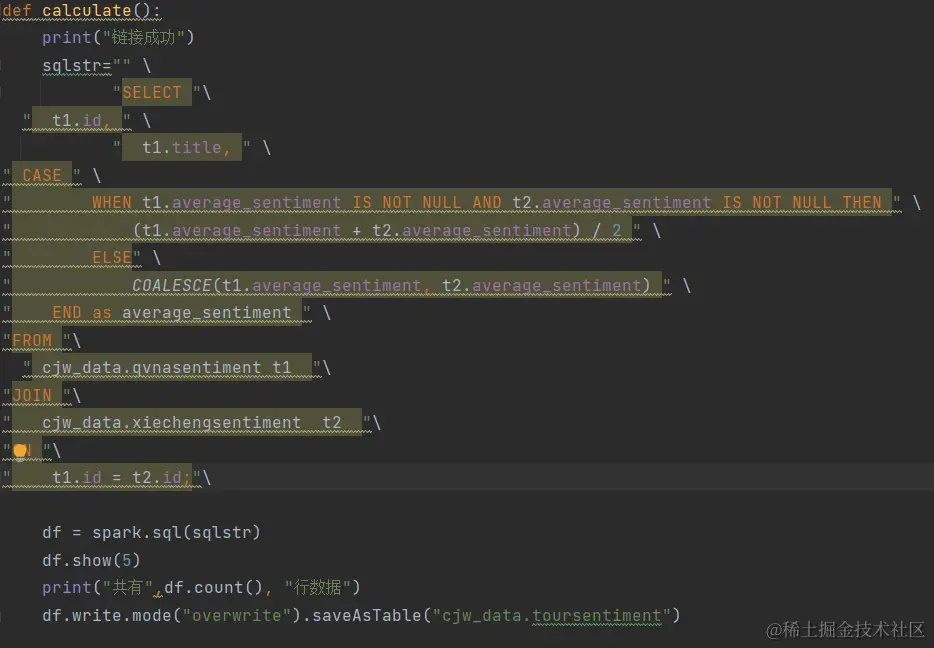This screenshot has height=648, width=934.
Task: Click the 'df.show(5)' call
Action: [91, 560]
